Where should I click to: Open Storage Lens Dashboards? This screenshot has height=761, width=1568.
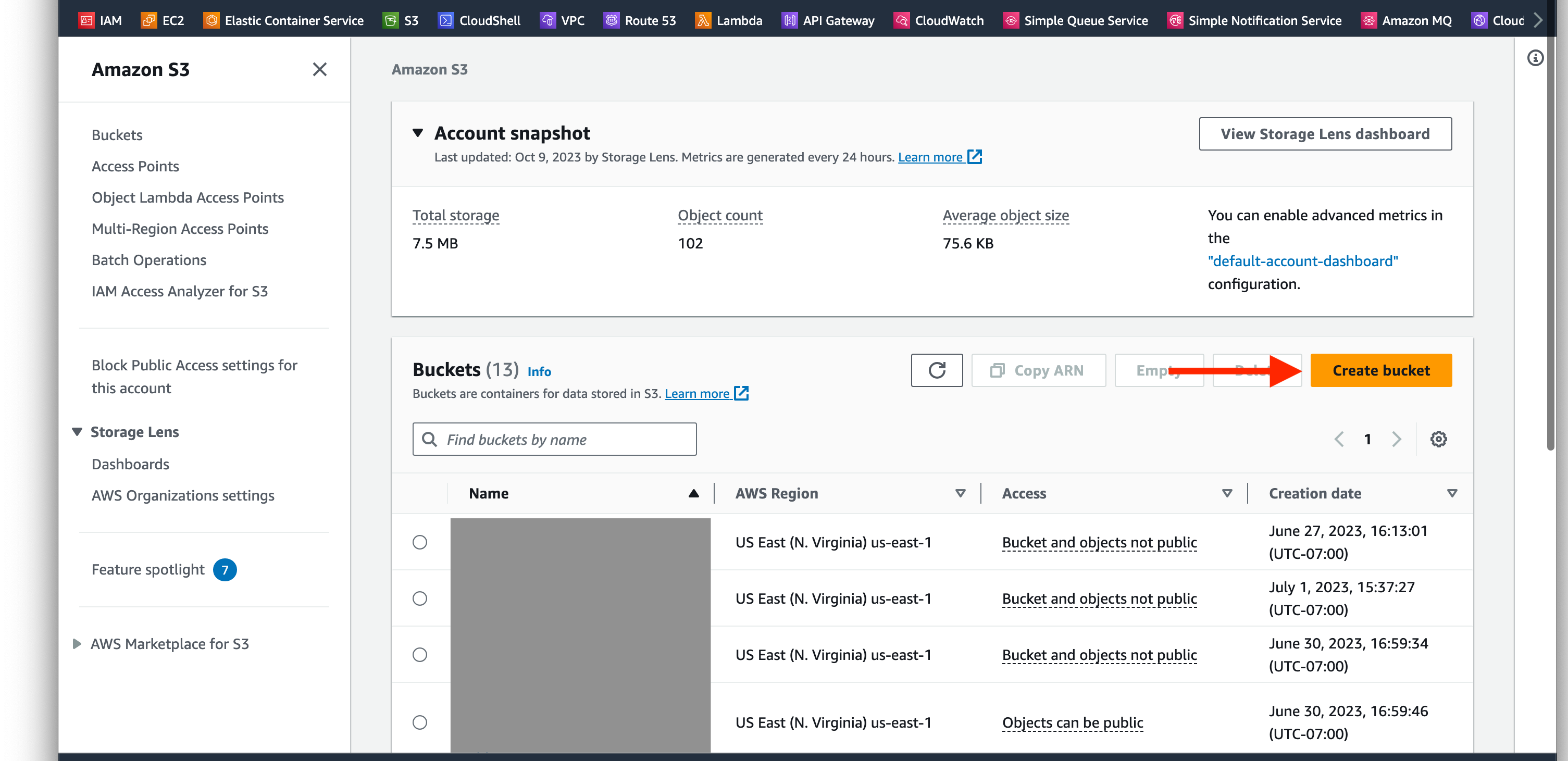pyautogui.click(x=130, y=464)
